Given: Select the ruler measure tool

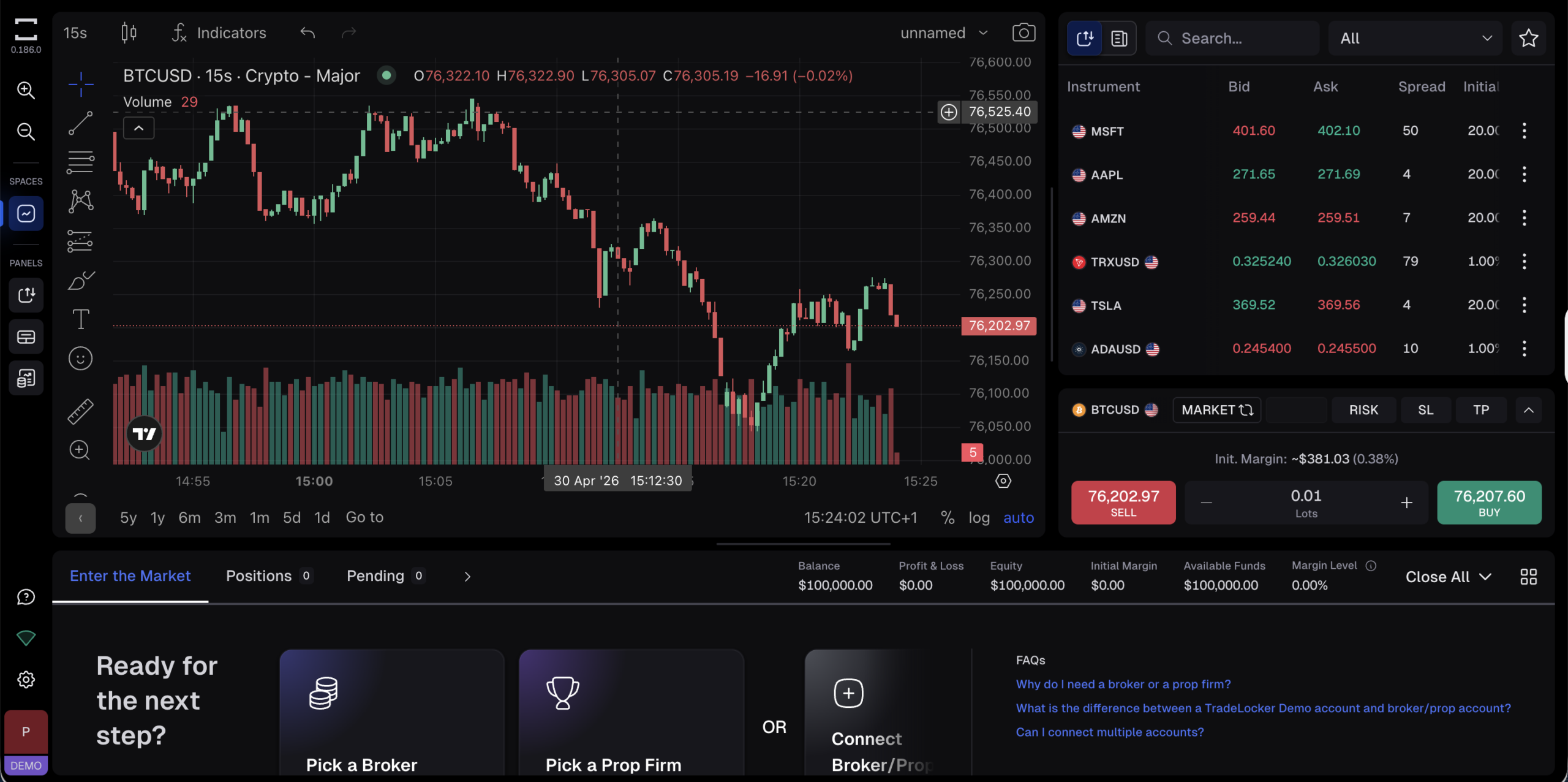Looking at the screenshot, I should [81, 411].
